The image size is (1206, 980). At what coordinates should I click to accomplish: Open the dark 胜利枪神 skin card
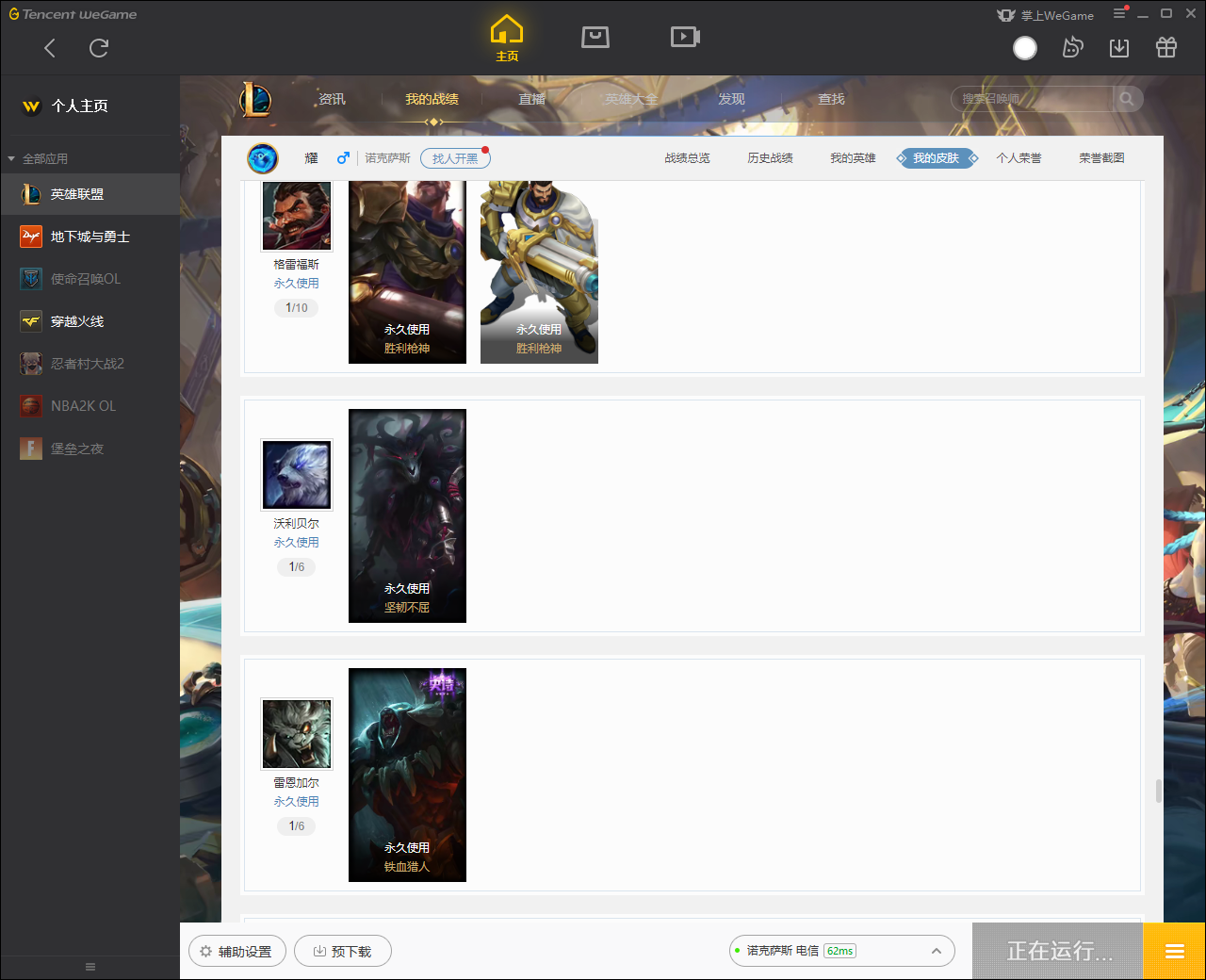tap(407, 272)
